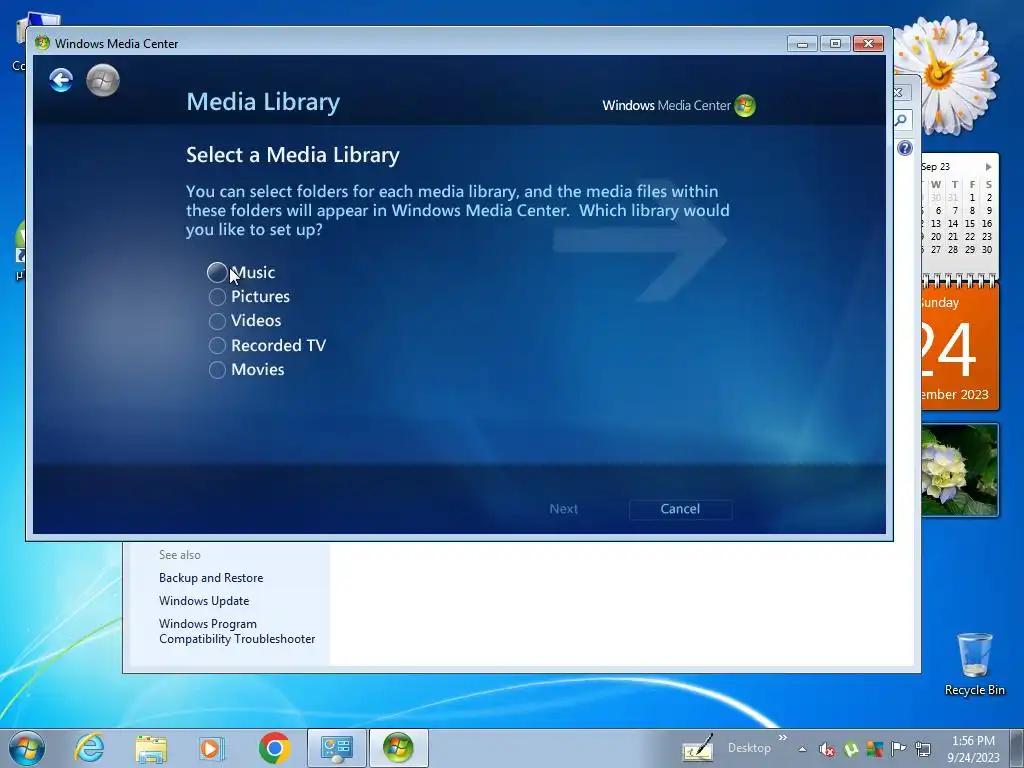Image resolution: width=1024 pixels, height=768 pixels.
Task: Click the network connection tray icon
Action: [x=923, y=749]
